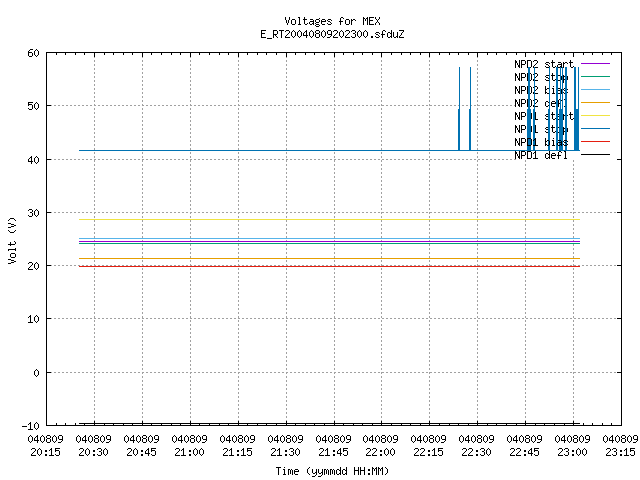Click the y-axis tick label 60
Image resolution: width=640 pixels, height=480 pixels.
pyautogui.click(x=33, y=53)
